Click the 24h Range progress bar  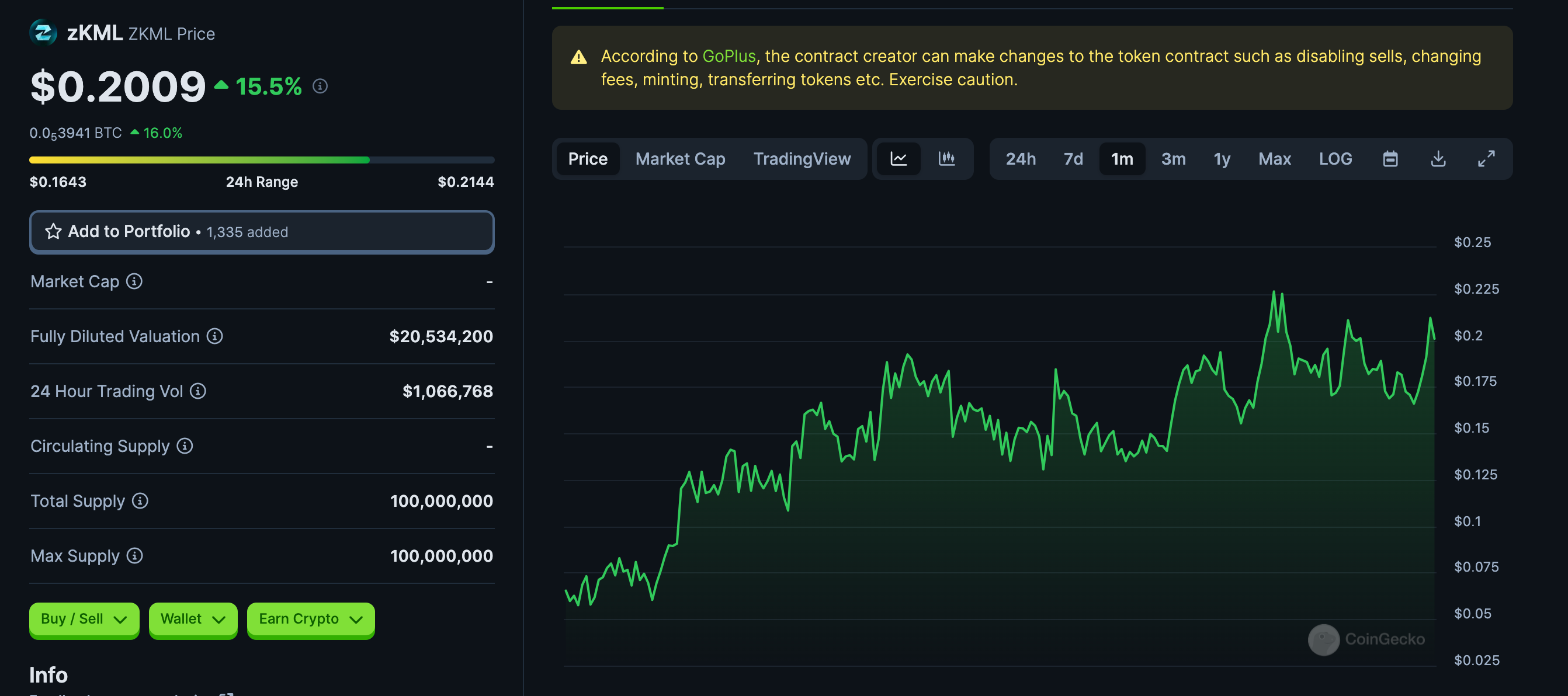point(262,160)
